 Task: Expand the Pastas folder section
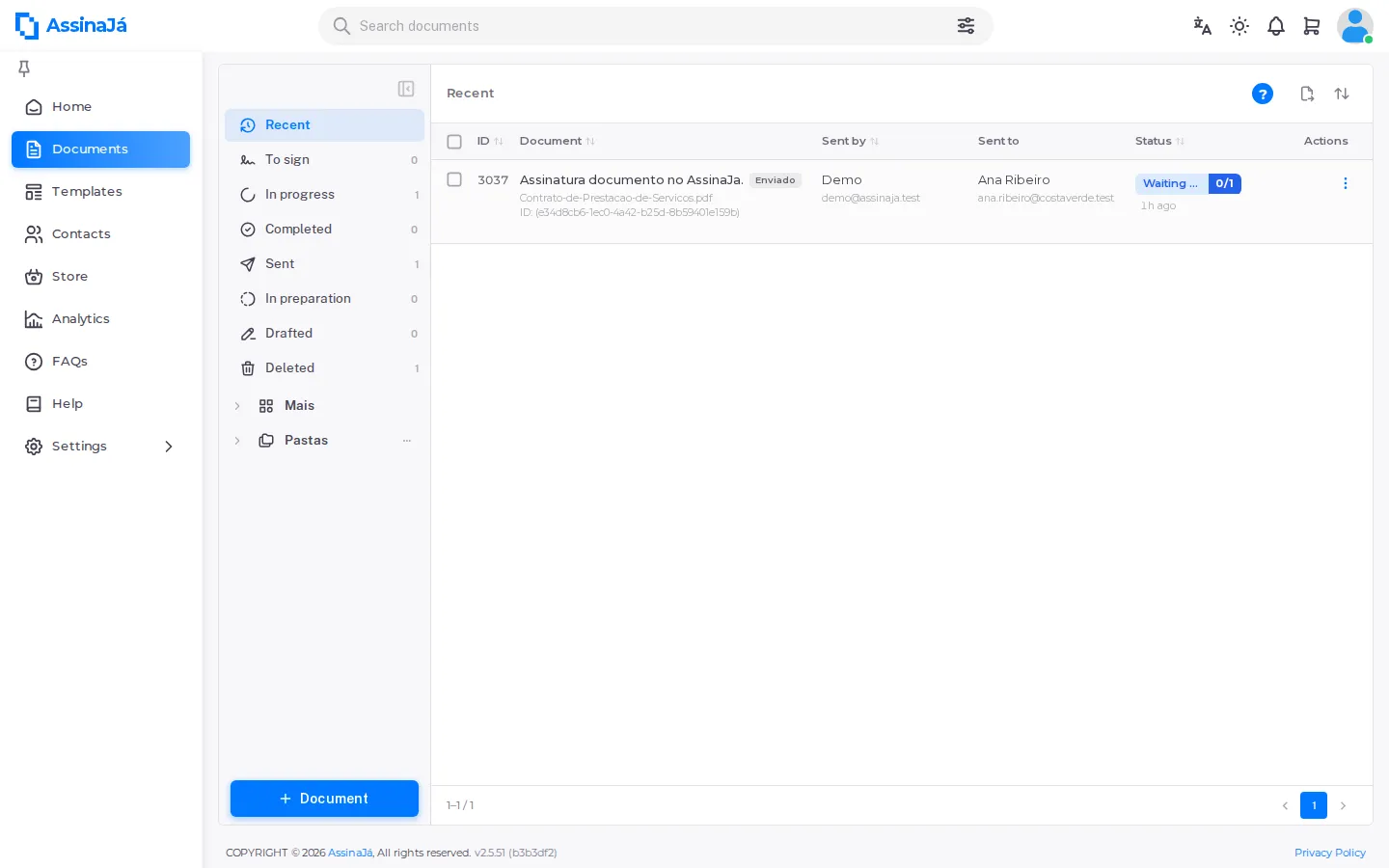point(237,441)
